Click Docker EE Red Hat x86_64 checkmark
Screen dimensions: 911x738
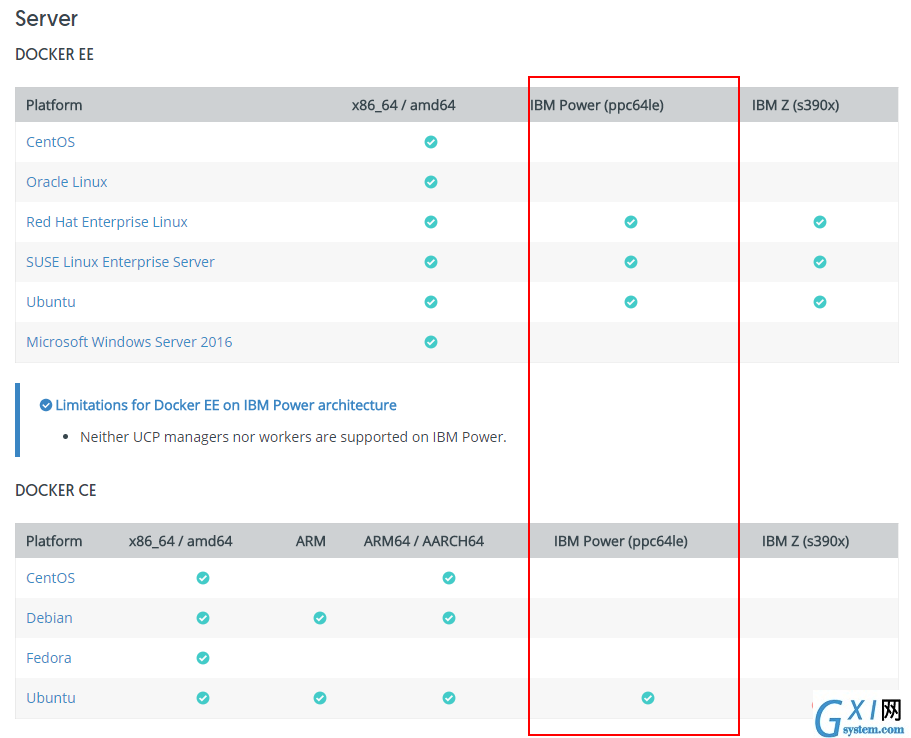(x=431, y=222)
